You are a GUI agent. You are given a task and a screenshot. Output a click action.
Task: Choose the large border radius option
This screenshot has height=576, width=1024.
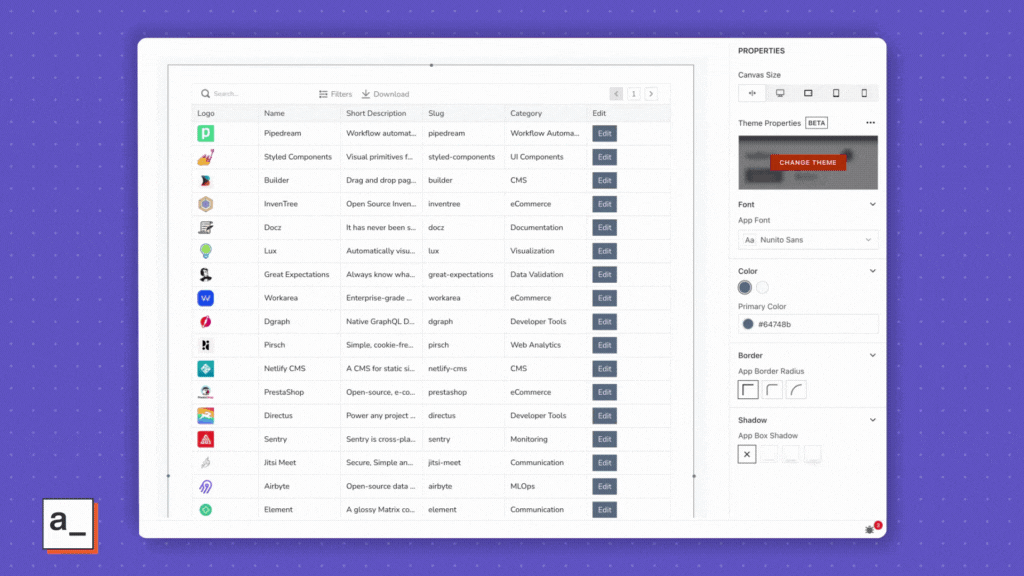coord(796,390)
